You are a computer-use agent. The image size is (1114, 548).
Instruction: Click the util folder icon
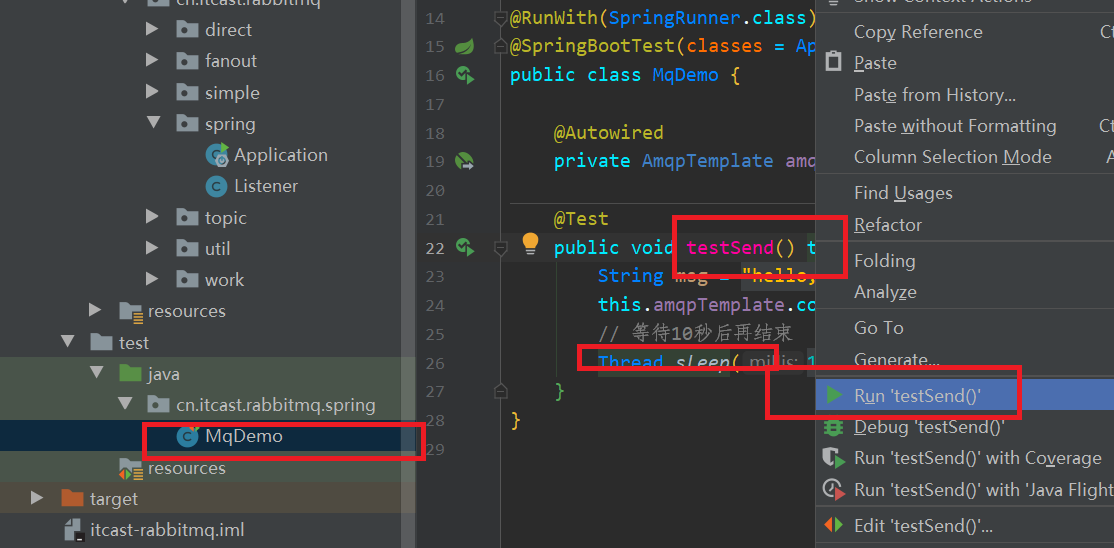coord(187,248)
